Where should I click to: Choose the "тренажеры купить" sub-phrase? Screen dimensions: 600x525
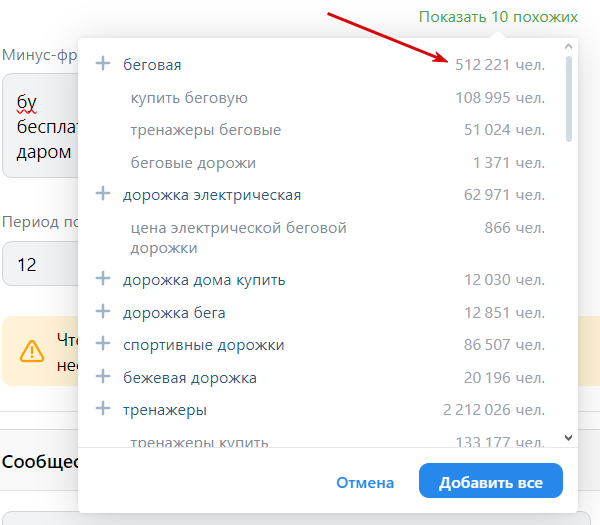(198, 442)
